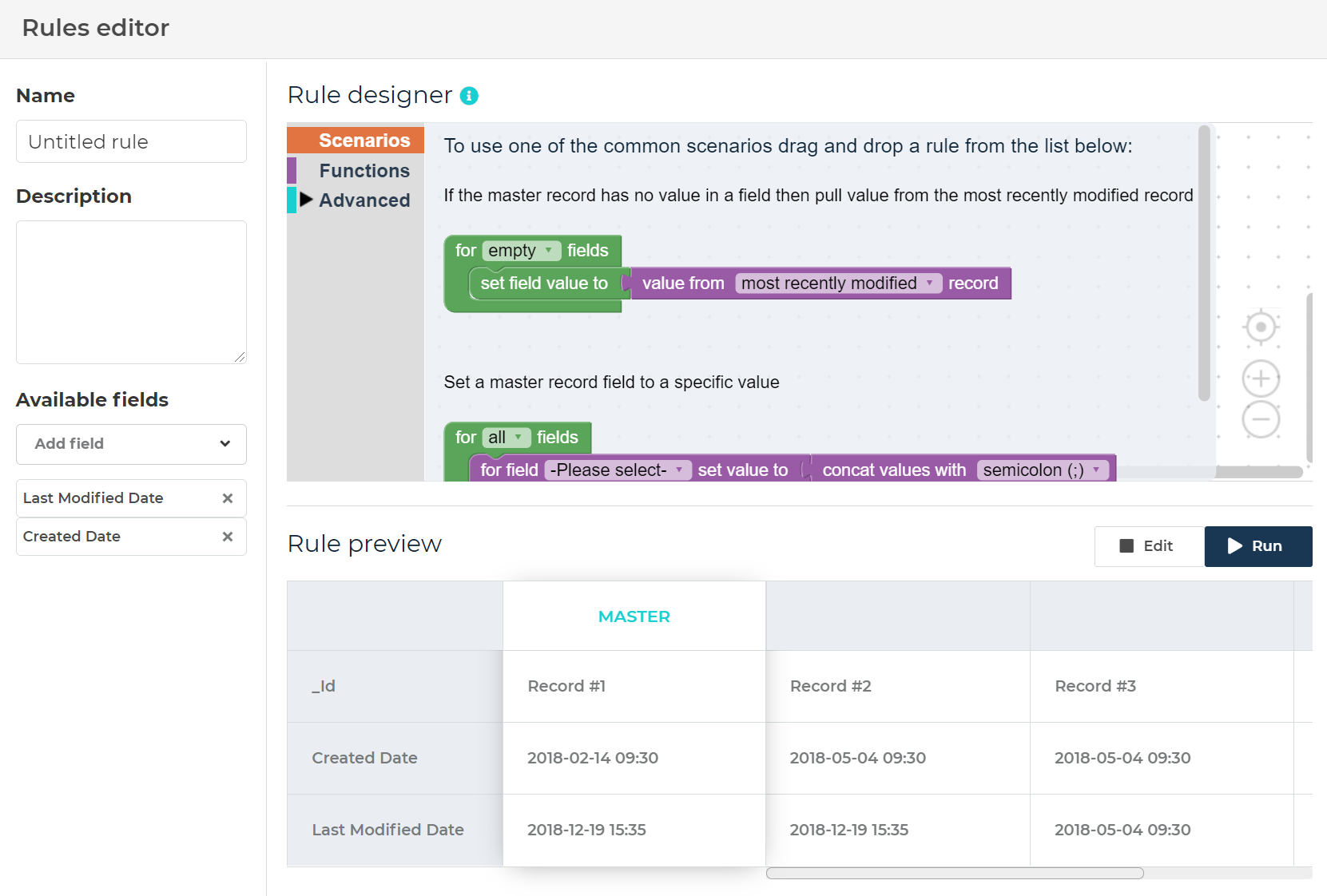Click the Edit button

coord(1148,546)
